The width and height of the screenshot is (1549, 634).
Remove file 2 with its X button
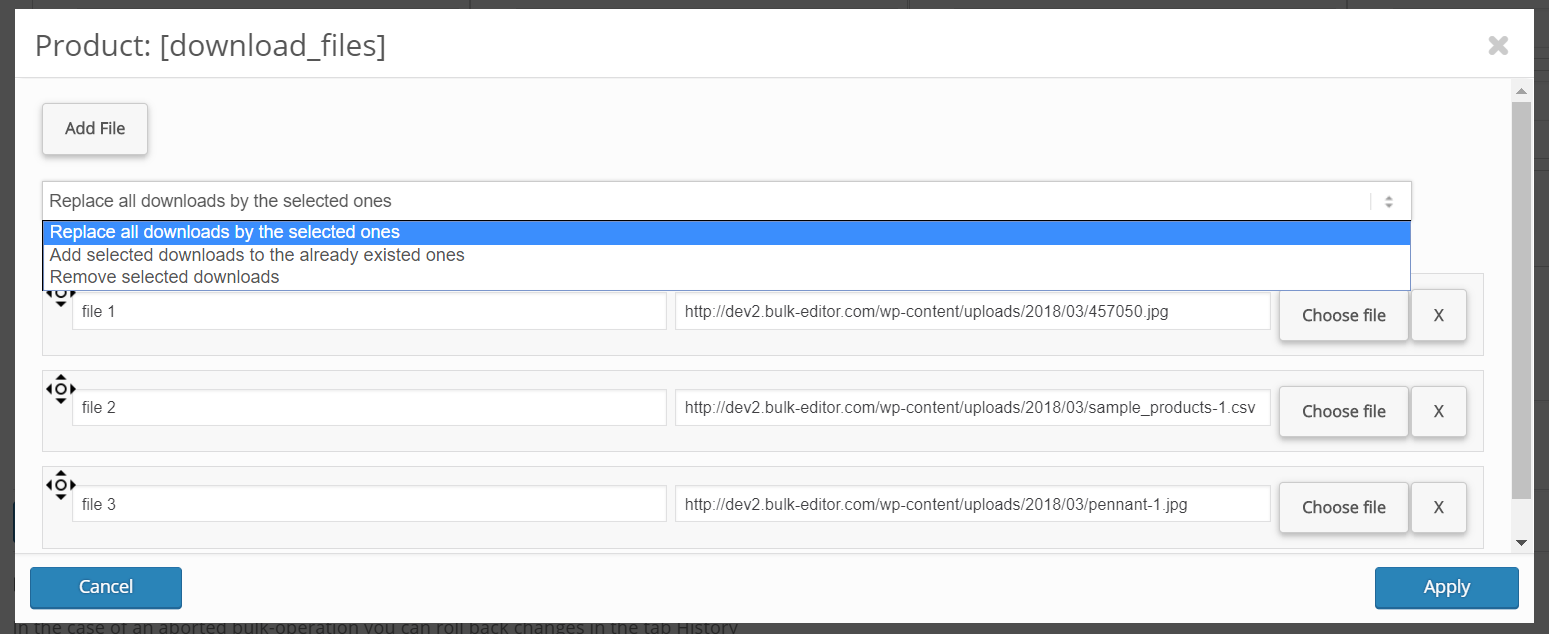(1438, 411)
